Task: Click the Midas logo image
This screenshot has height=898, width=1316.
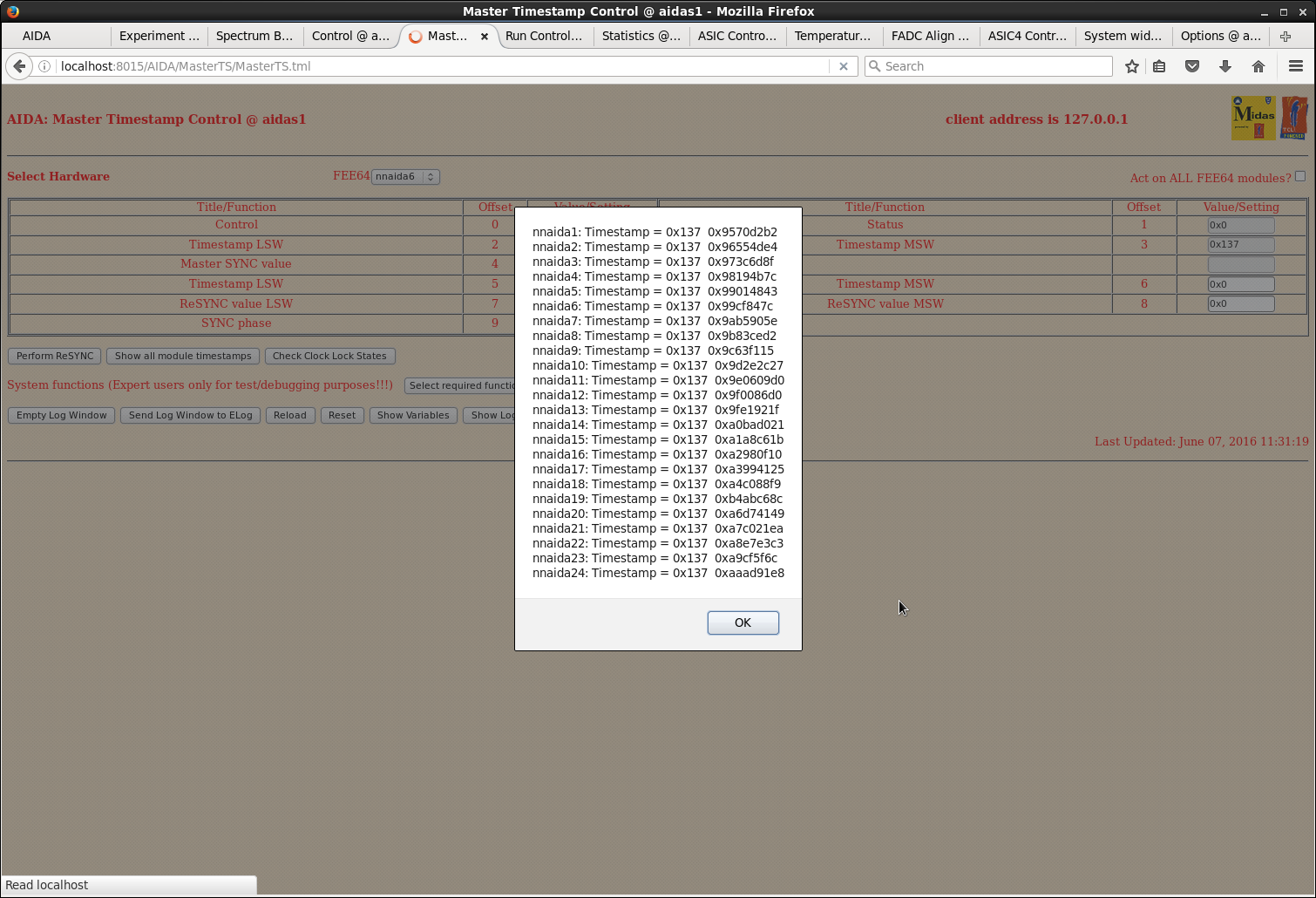Action: [x=1253, y=118]
